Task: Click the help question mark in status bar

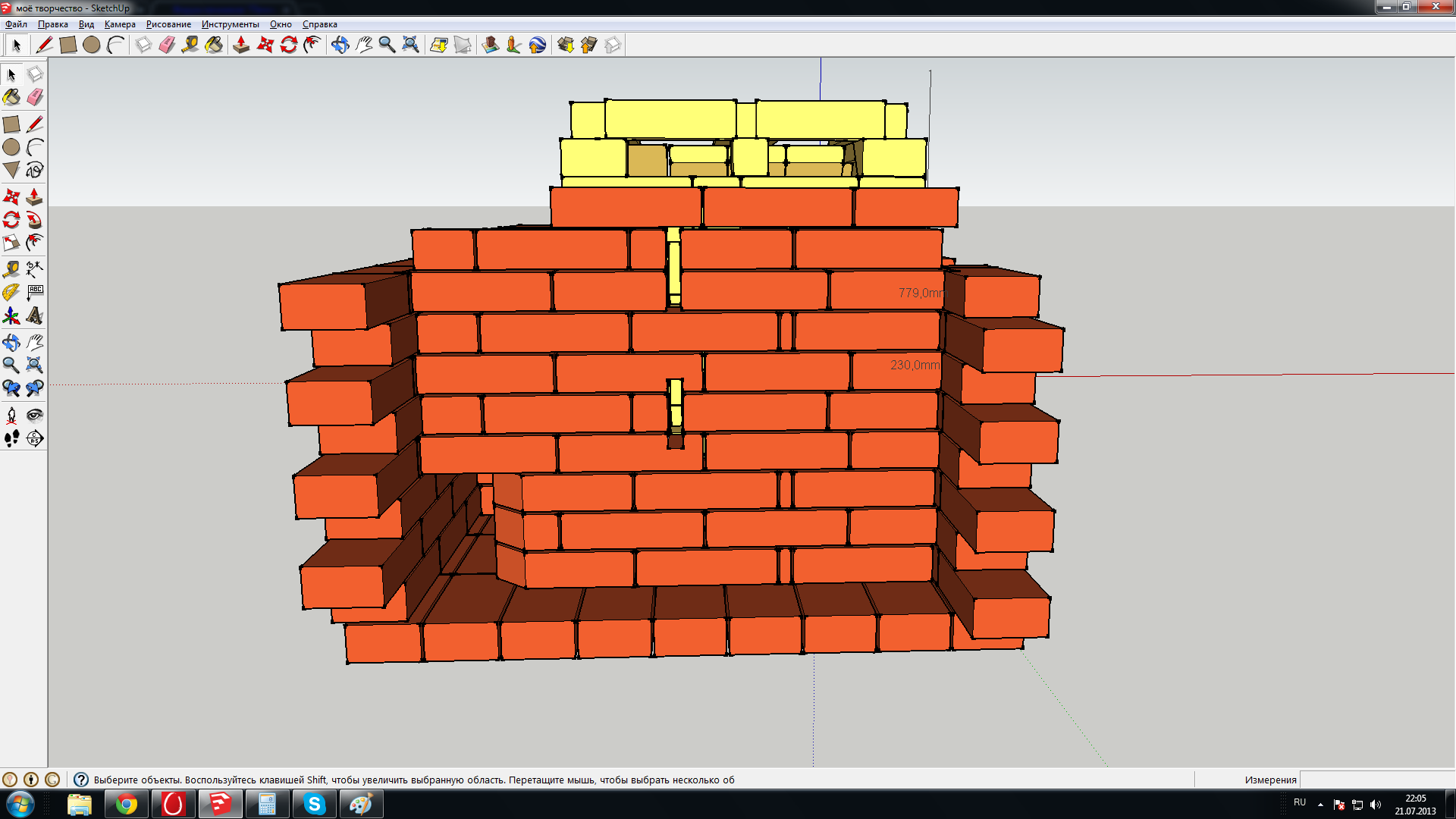Action: [81, 780]
